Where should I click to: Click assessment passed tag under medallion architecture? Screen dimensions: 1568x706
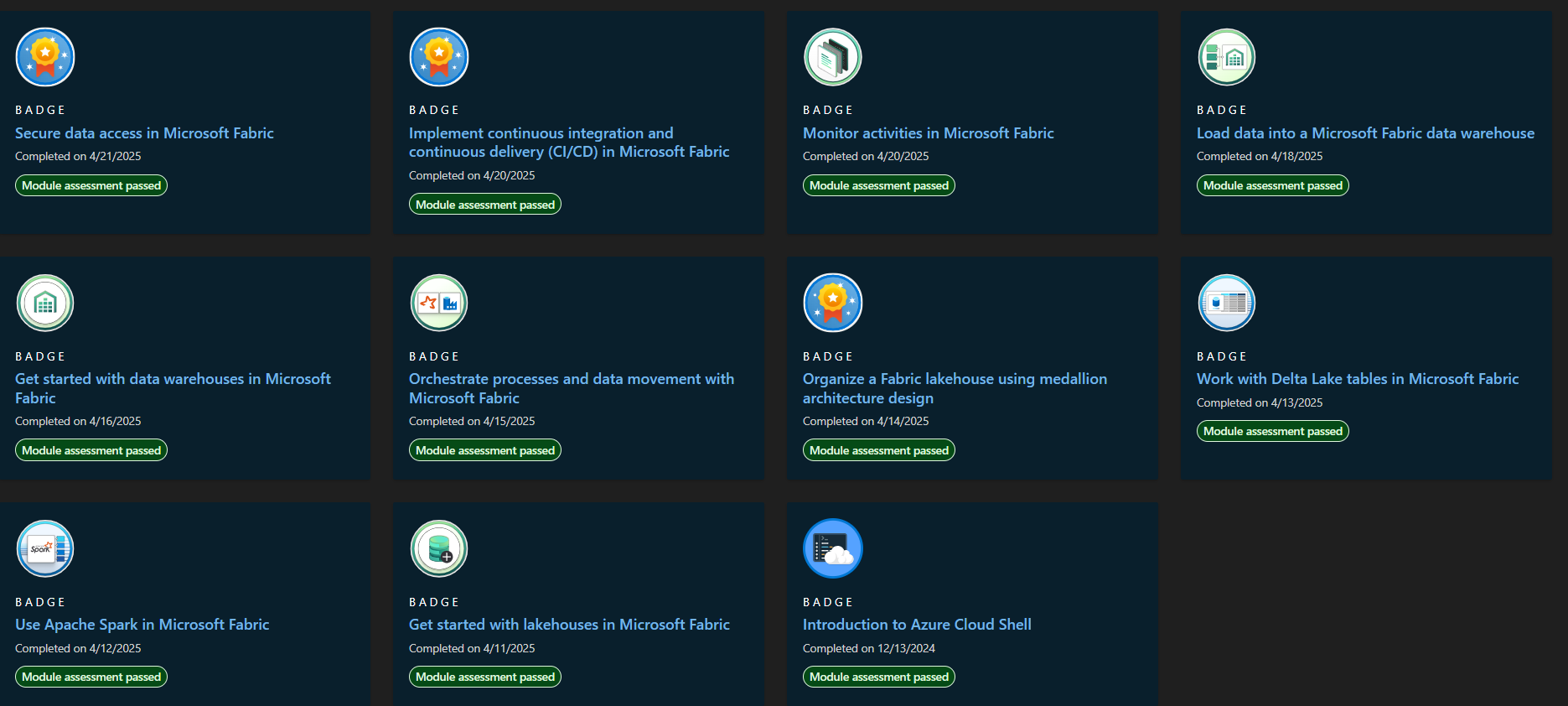(879, 450)
